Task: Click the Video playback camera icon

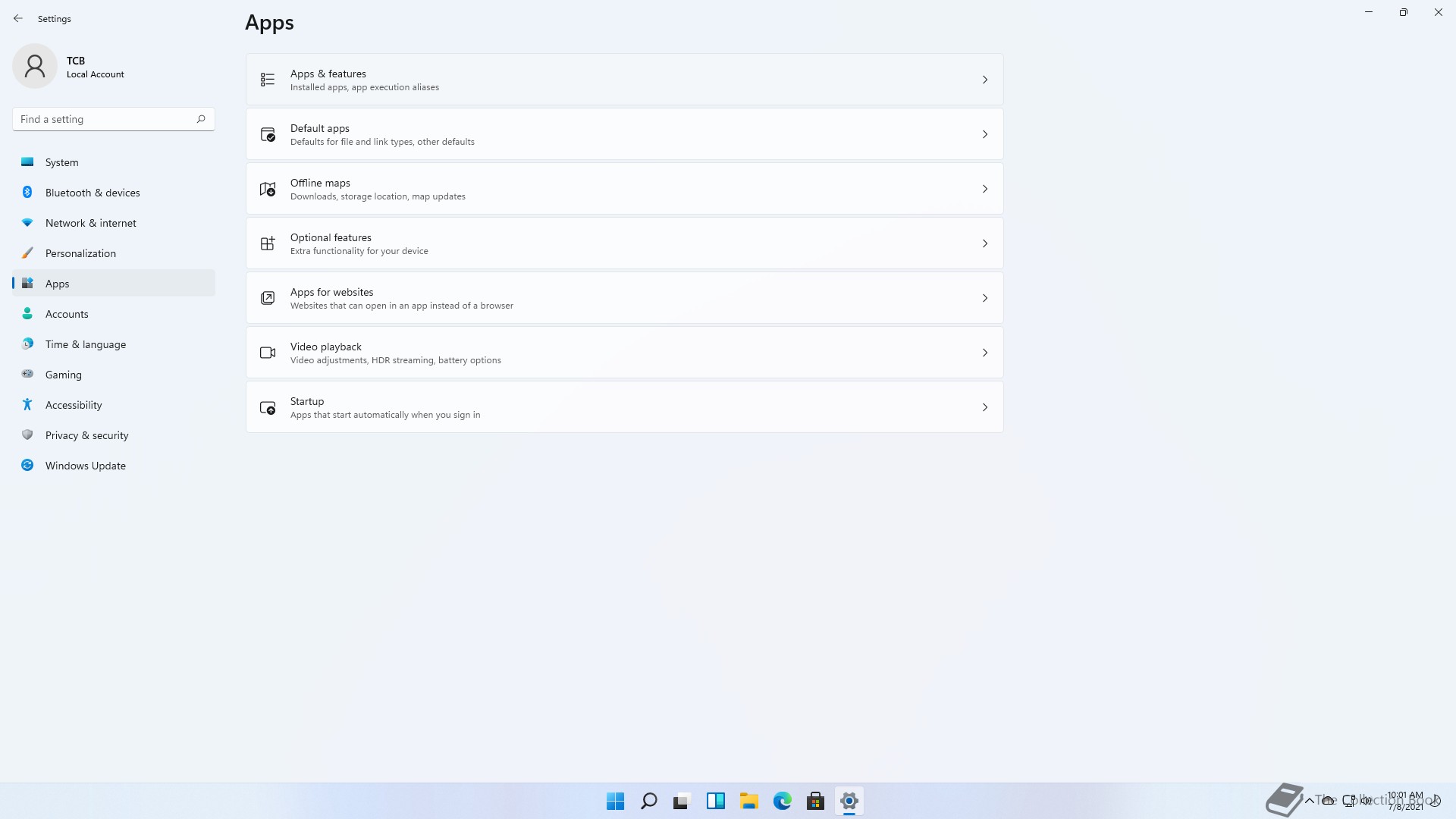Action: (268, 353)
